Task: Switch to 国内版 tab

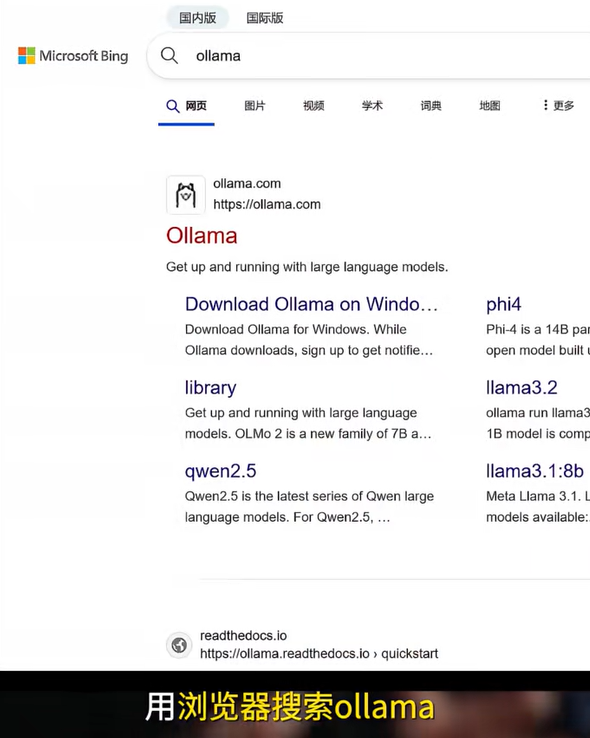Action: [198, 18]
